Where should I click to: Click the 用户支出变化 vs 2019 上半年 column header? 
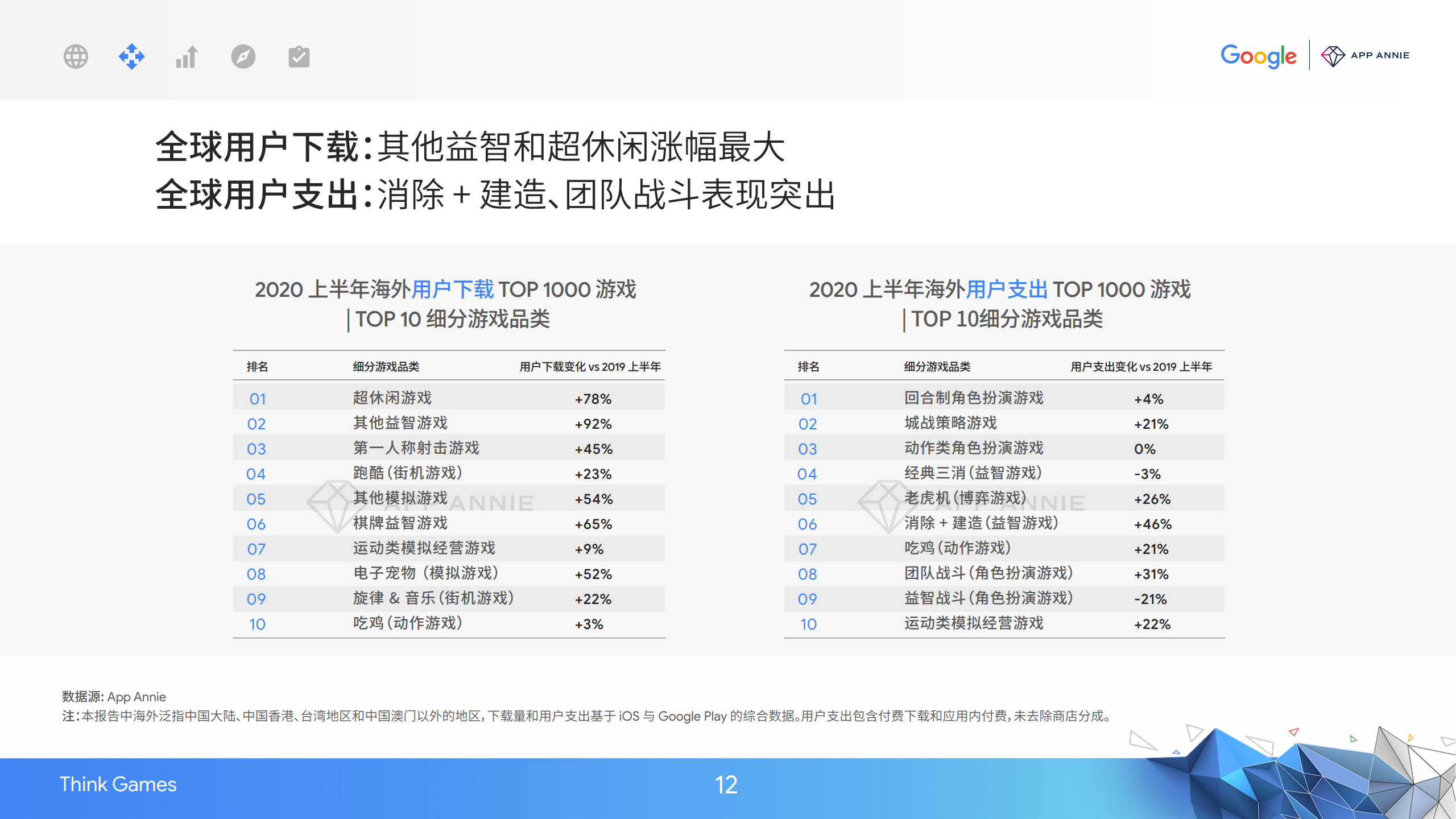(1141, 367)
